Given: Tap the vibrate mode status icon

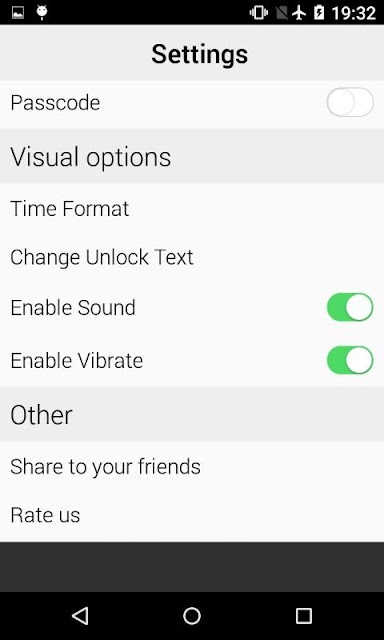Looking at the screenshot, I should (x=259, y=13).
